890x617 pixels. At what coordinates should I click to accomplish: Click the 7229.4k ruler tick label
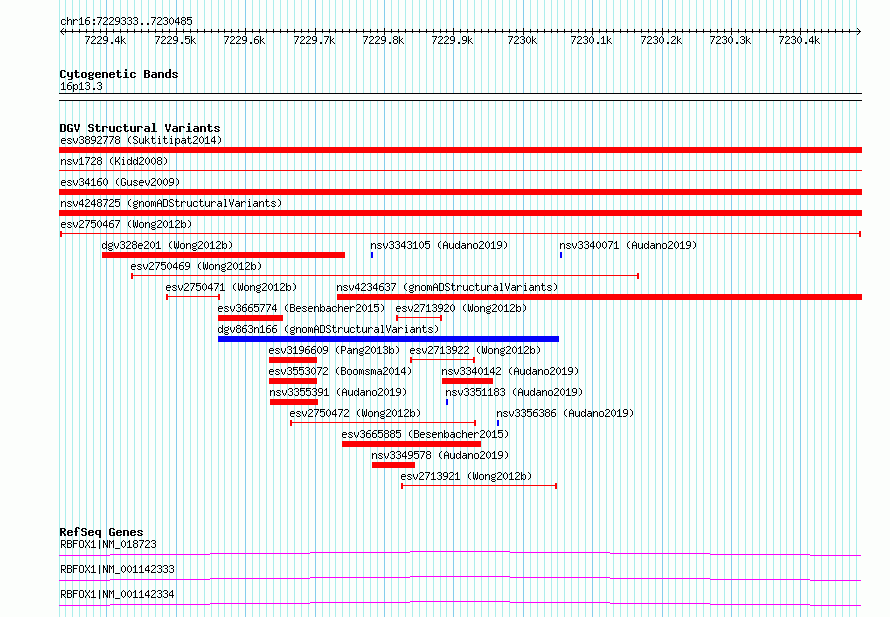point(105,40)
